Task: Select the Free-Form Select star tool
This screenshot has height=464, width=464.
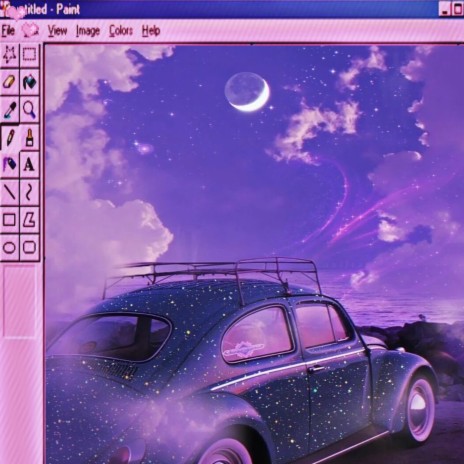Action: 10,54
